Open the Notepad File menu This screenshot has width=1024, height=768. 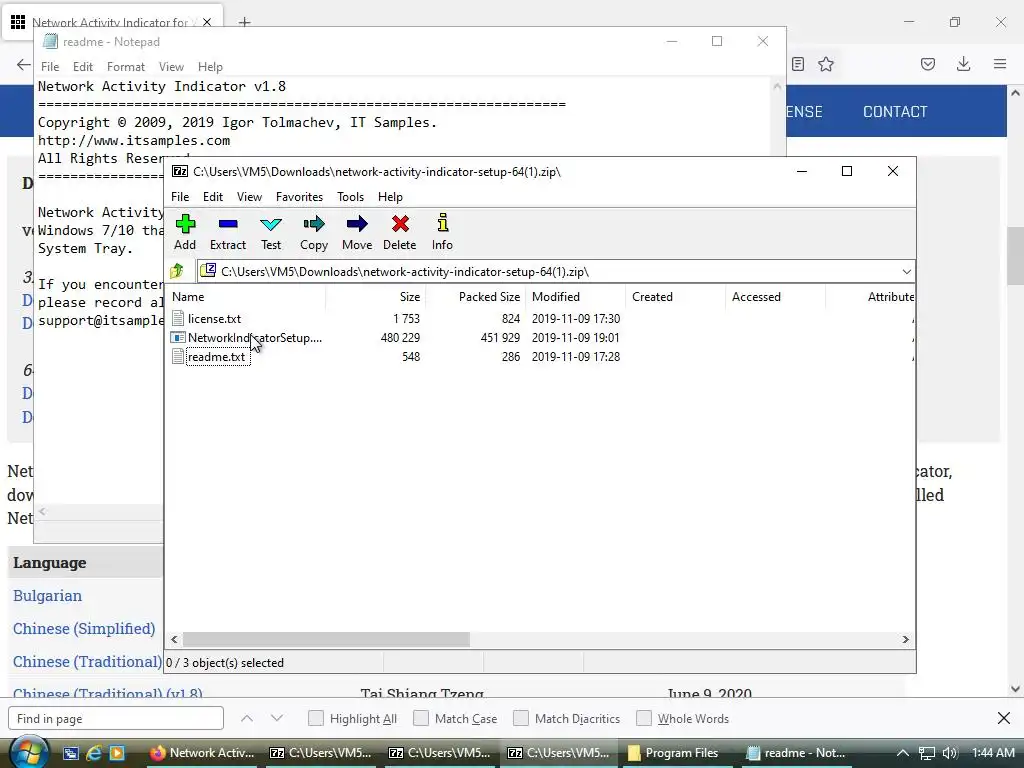50,67
